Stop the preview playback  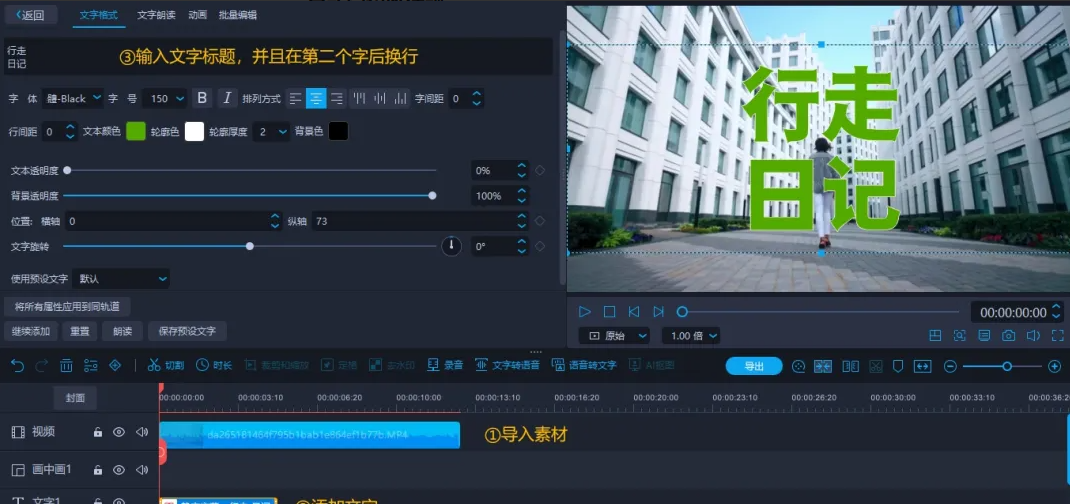pos(609,312)
